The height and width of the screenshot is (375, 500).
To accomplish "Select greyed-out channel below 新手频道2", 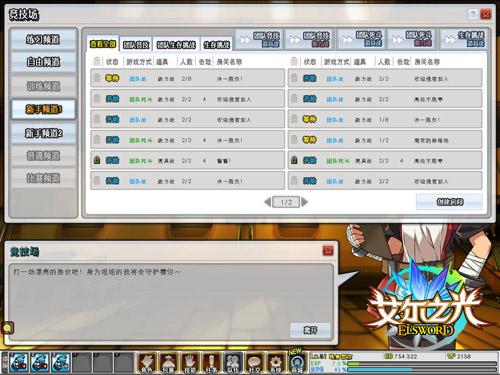I will (43, 155).
